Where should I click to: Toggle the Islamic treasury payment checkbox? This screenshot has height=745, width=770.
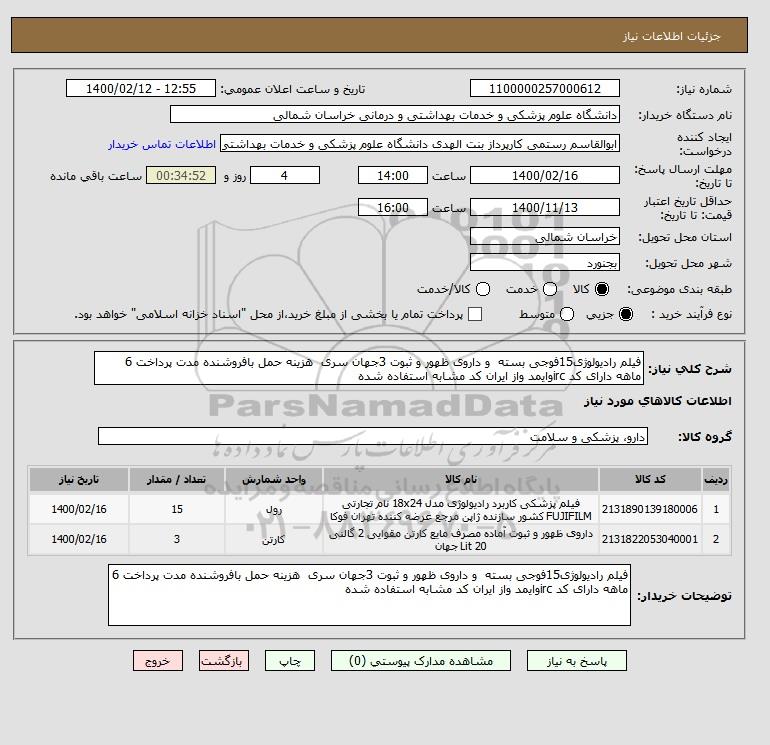[475, 314]
